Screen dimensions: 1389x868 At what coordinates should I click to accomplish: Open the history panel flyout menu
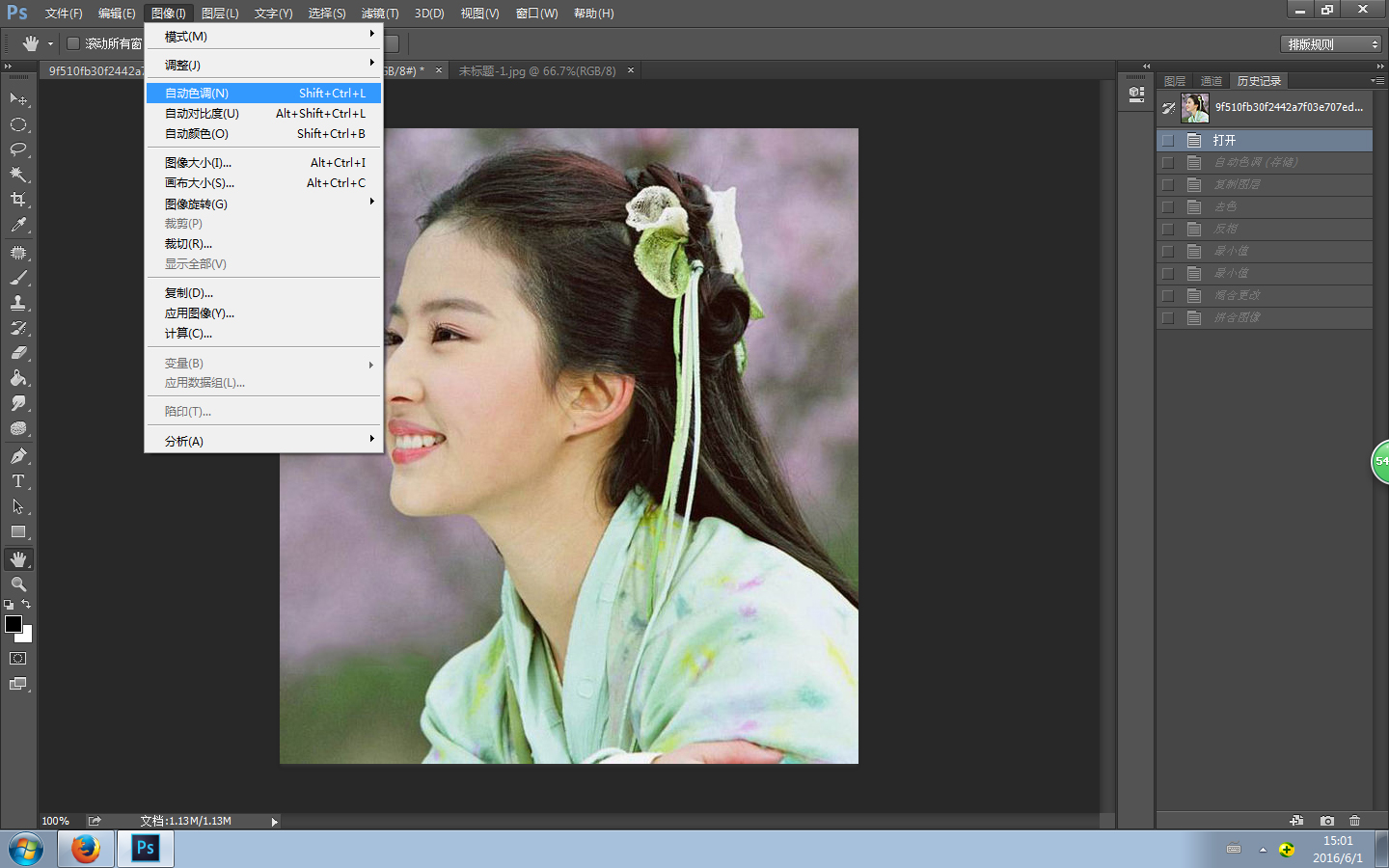(1376, 81)
